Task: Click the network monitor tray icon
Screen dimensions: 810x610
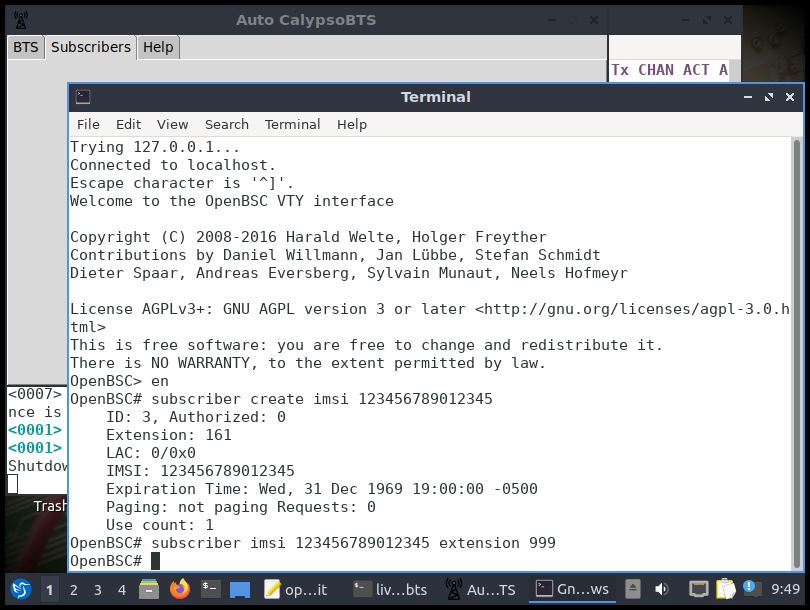Action: 698,589
